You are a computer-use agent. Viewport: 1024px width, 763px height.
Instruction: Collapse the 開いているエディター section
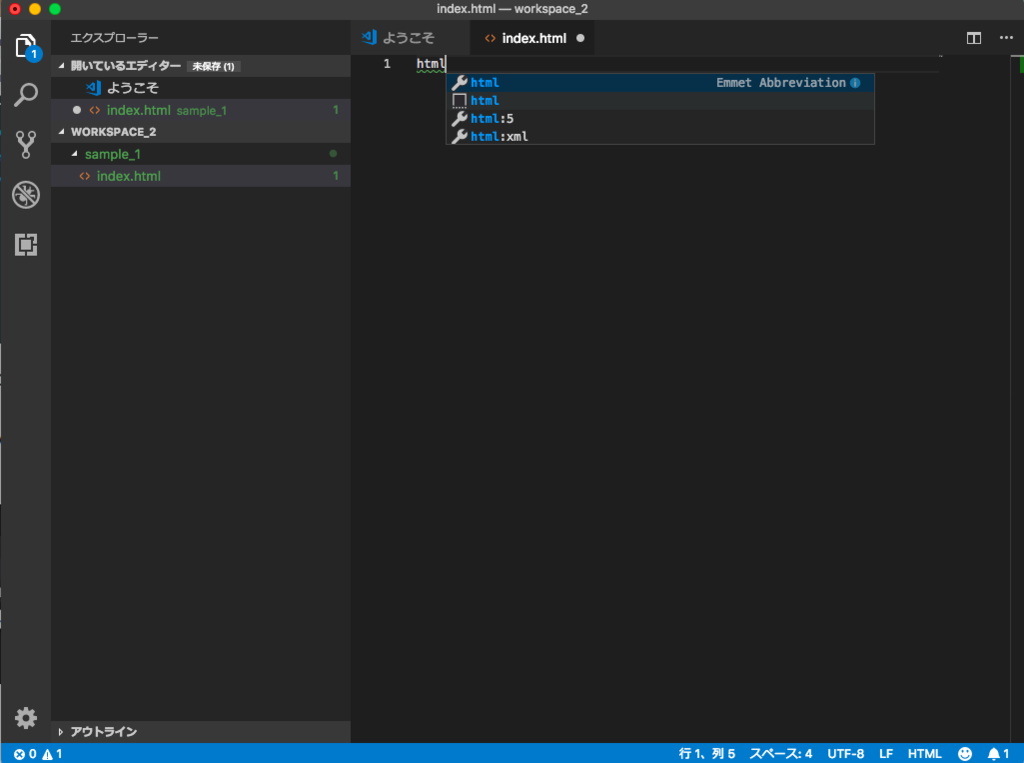tap(61, 65)
